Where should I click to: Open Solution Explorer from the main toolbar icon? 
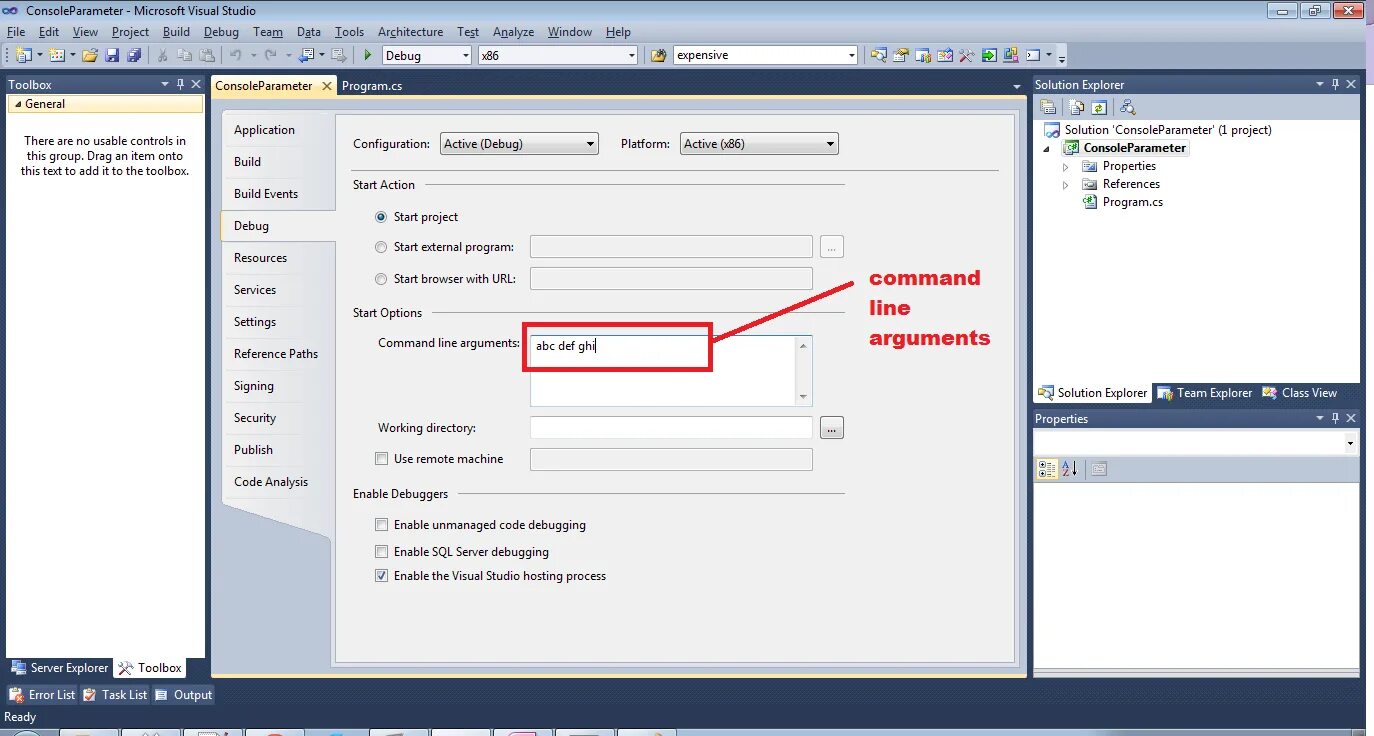point(878,55)
